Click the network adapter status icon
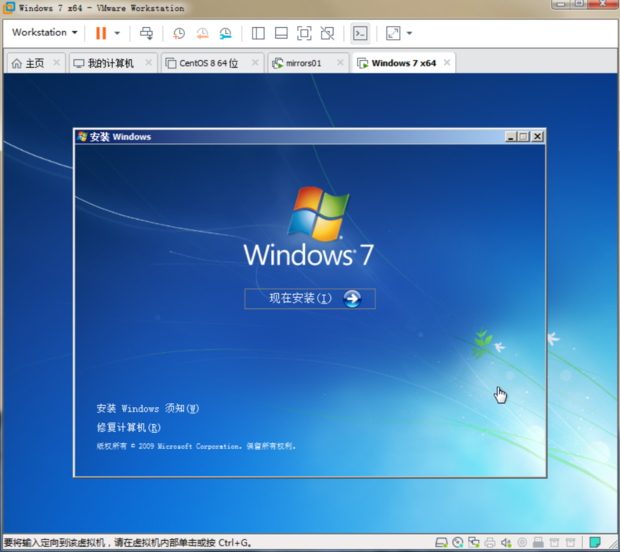620x552 pixels. 474,543
